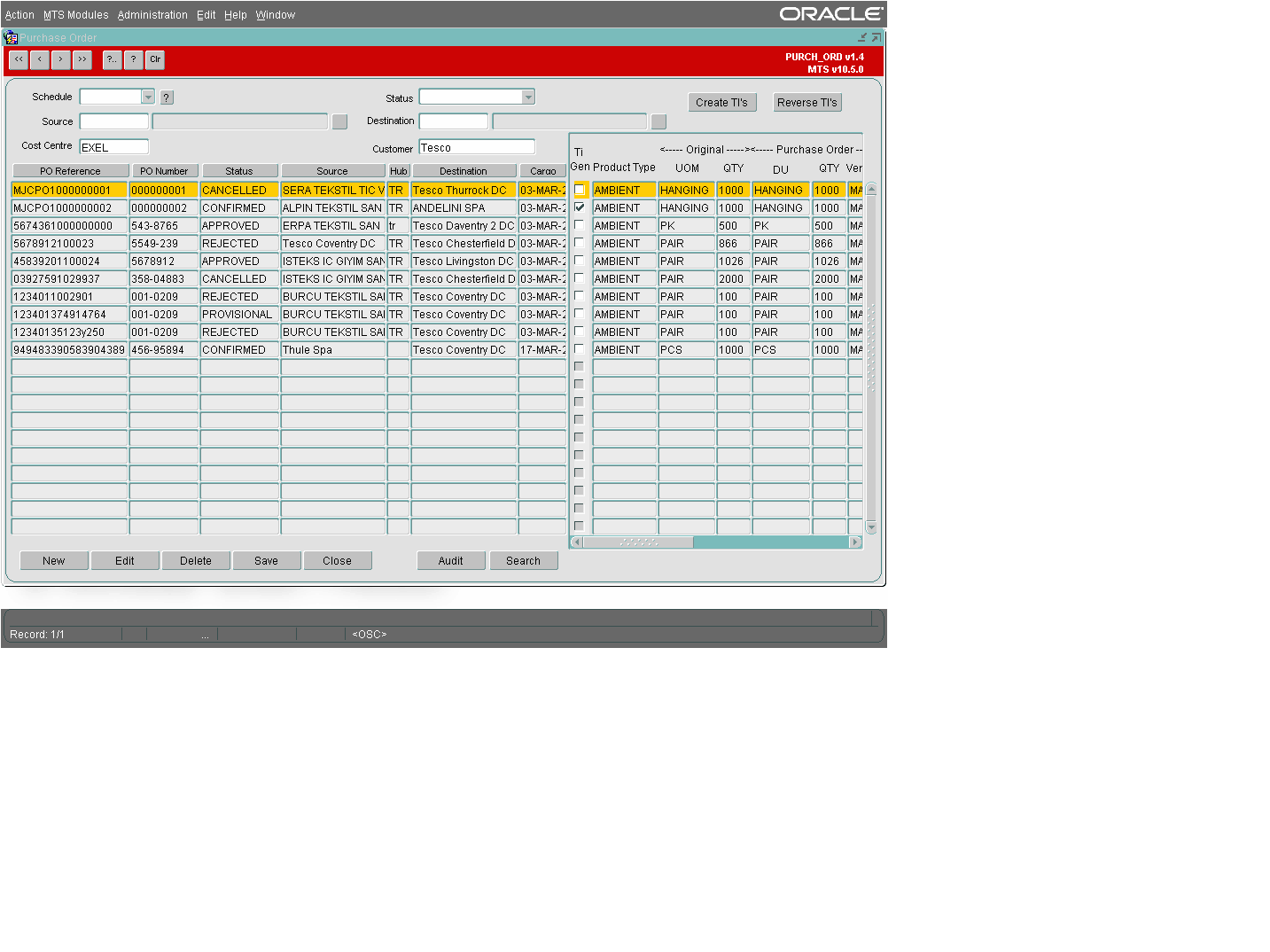Open the Action menu
This screenshot has width=1270, height=952.
pyautogui.click(x=19, y=15)
